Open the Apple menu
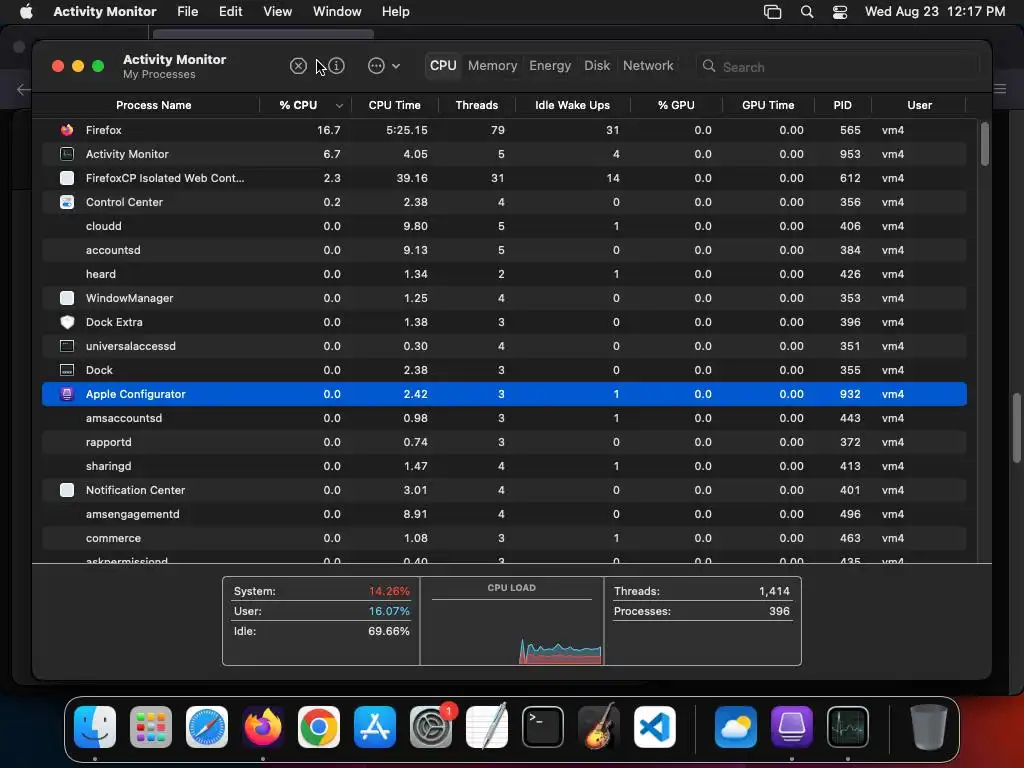 26,12
